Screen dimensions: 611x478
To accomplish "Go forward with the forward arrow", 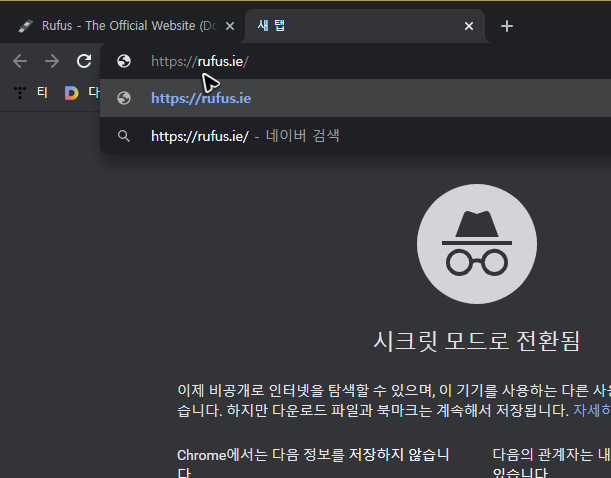I will point(52,61).
